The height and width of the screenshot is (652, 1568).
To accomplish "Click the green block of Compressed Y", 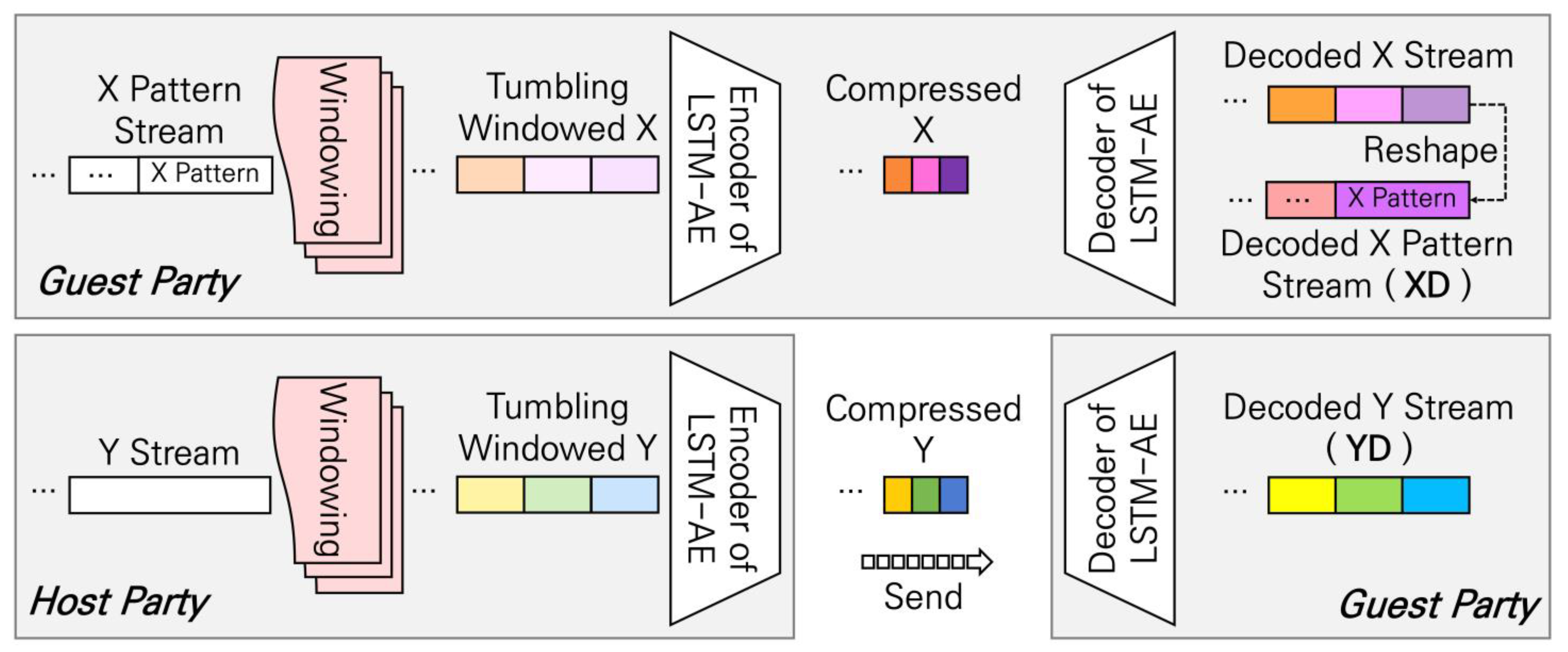I will (x=926, y=495).
